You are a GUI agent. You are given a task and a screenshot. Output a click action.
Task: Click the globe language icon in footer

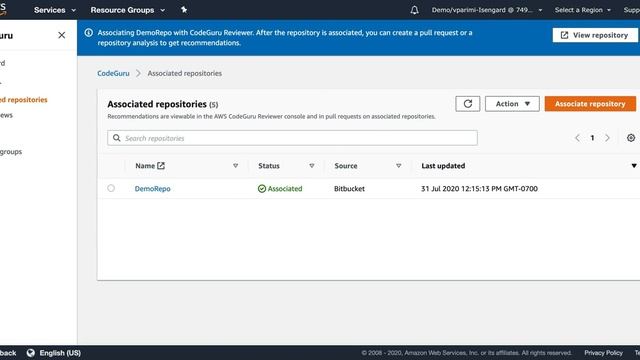click(31, 353)
